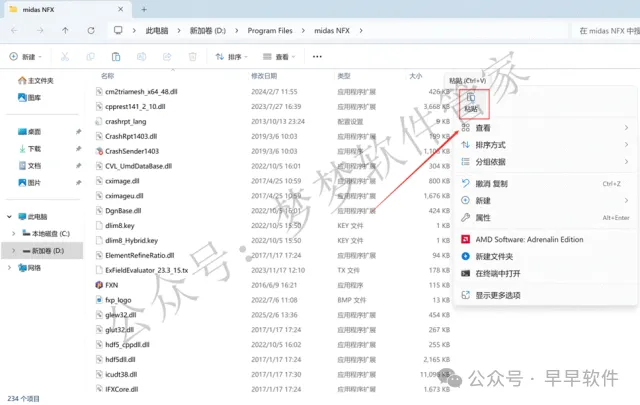Click Program Files in the breadcrumb

point(270,31)
